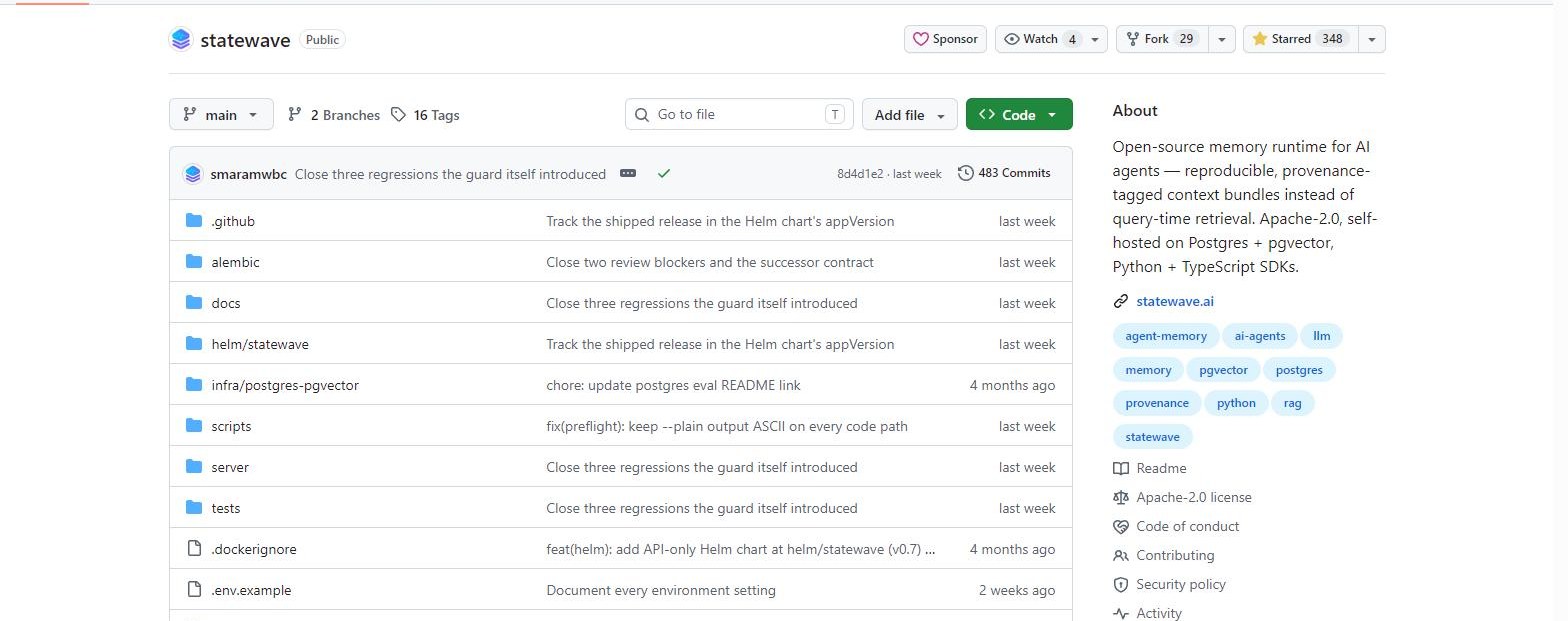Click the statewave repository logo icon

click(180, 40)
